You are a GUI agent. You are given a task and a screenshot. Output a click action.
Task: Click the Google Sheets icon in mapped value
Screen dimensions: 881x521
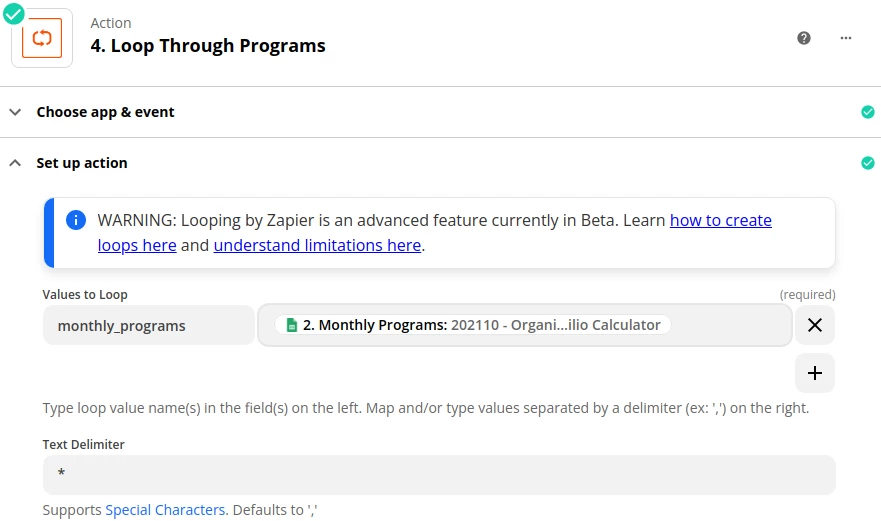point(292,325)
